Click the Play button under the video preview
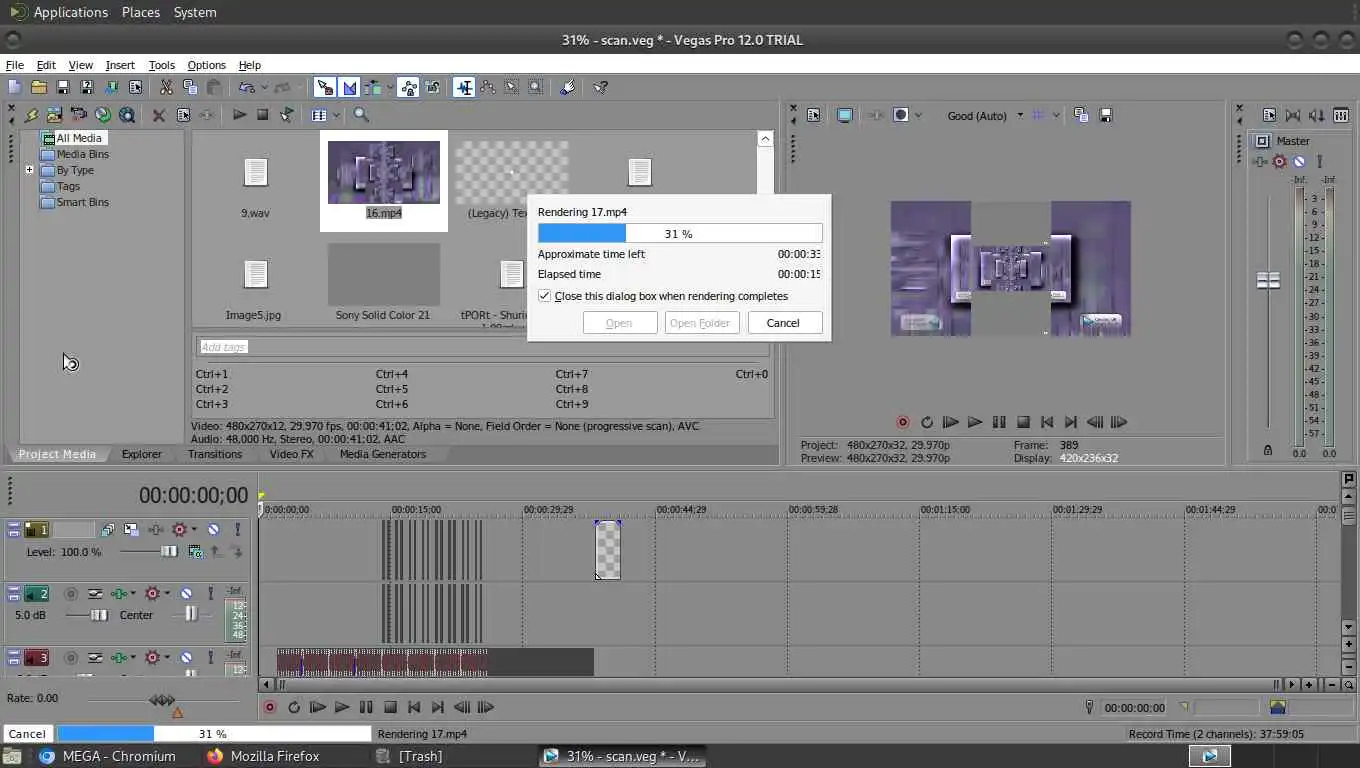The image size is (1360, 768). click(x=975, y=423)
